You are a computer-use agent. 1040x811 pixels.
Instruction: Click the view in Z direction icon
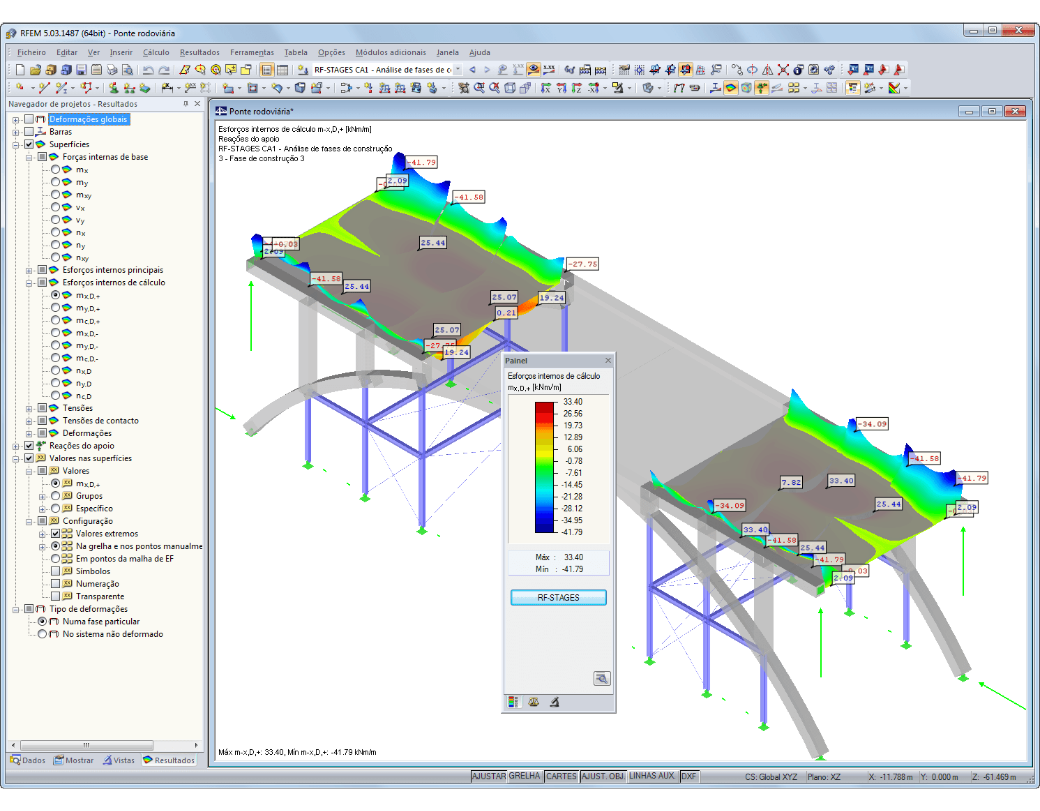tap(576, 88)
